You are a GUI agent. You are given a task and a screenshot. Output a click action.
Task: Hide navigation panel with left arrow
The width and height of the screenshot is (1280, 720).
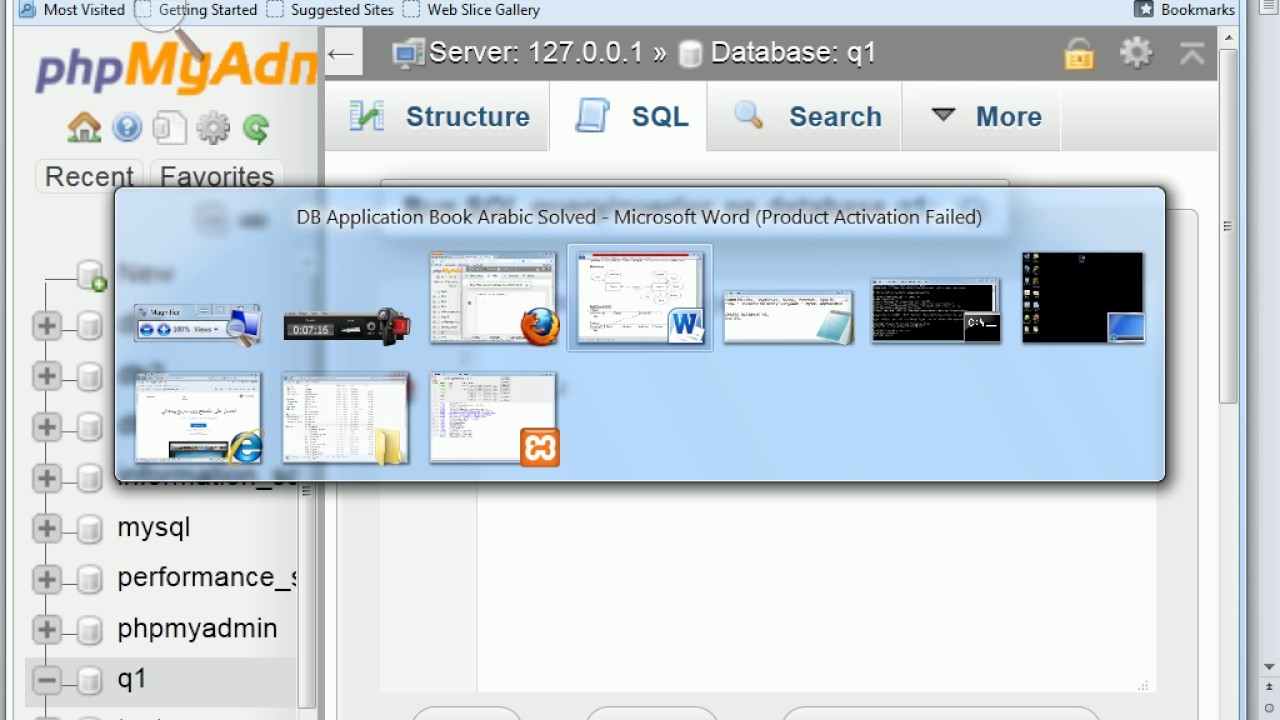coord(341,54)
